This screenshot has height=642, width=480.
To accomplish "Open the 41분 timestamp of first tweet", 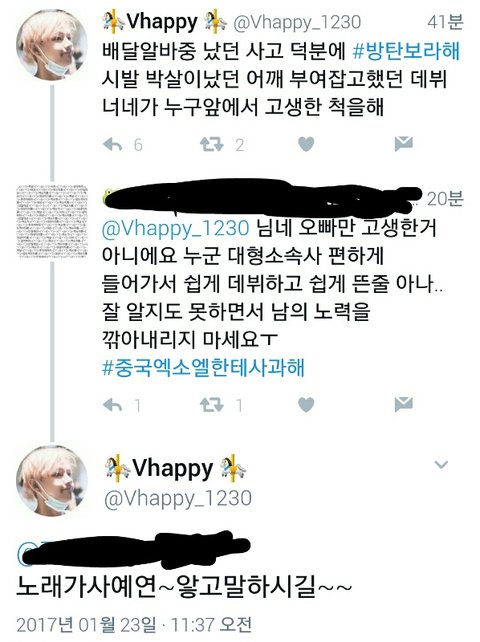I will (x=445, y=22).
